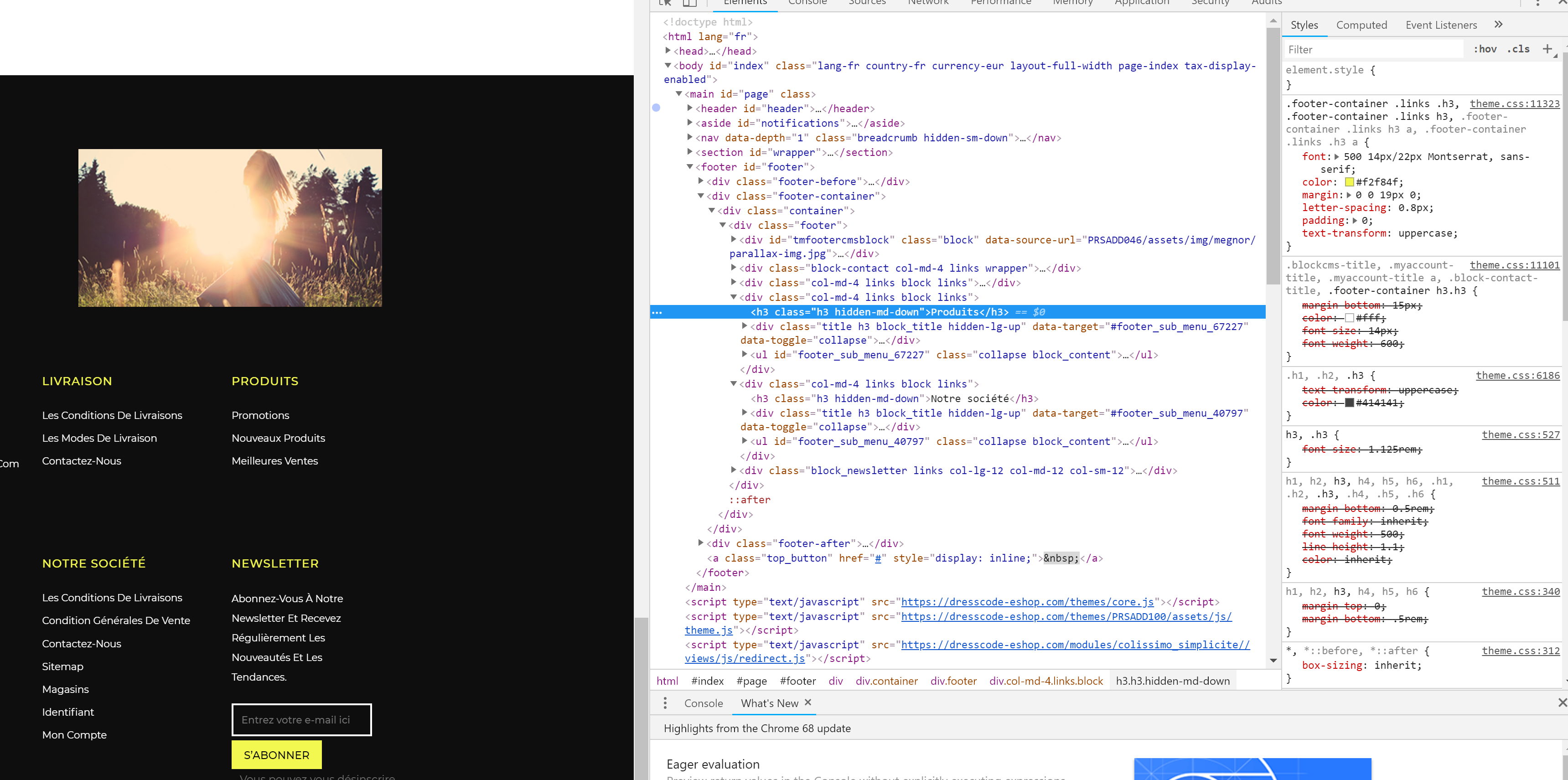Viewport: 1568px width, 780px height.
Task: Click the newsletter e-mail input field
Action: coord(301,720)
